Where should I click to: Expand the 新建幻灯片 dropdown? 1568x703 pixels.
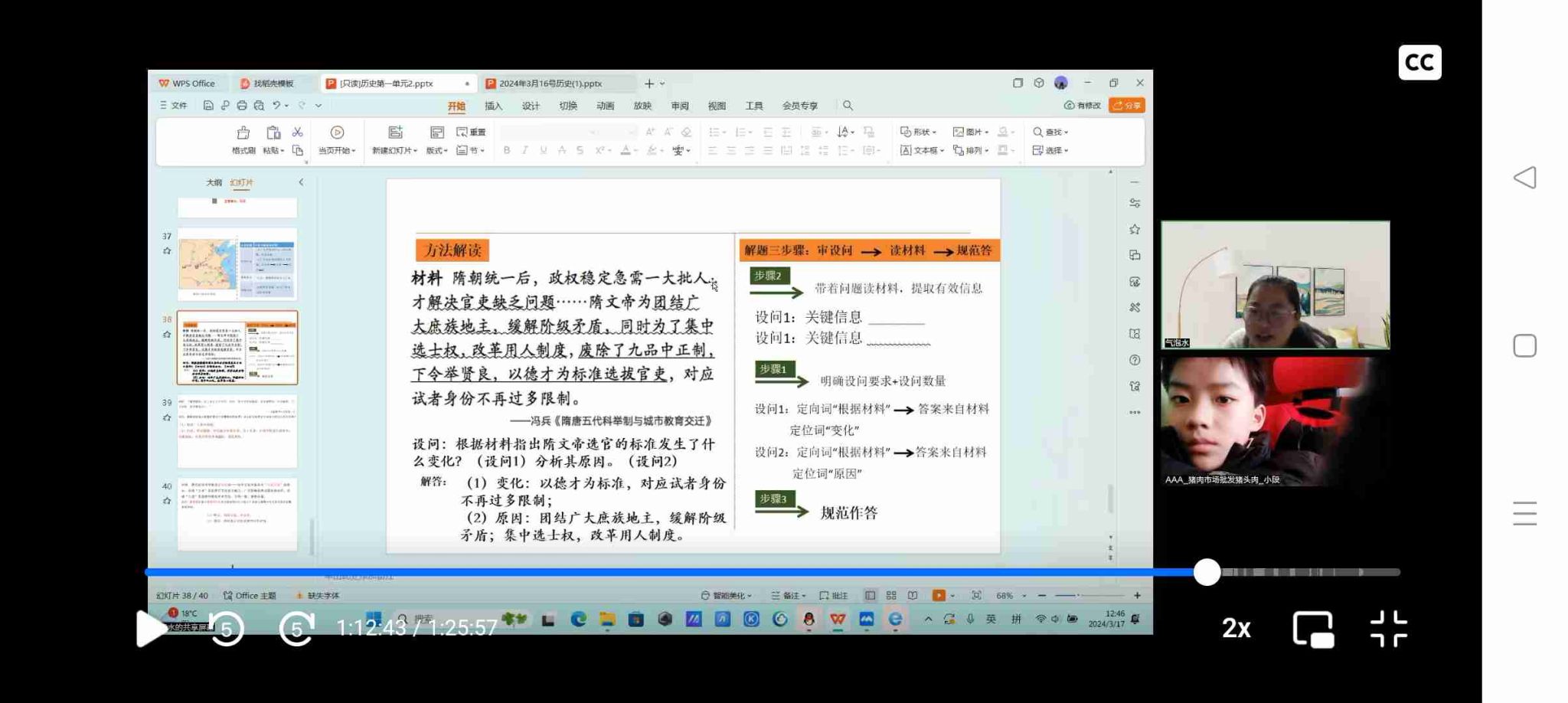click(x=394, y=151)
